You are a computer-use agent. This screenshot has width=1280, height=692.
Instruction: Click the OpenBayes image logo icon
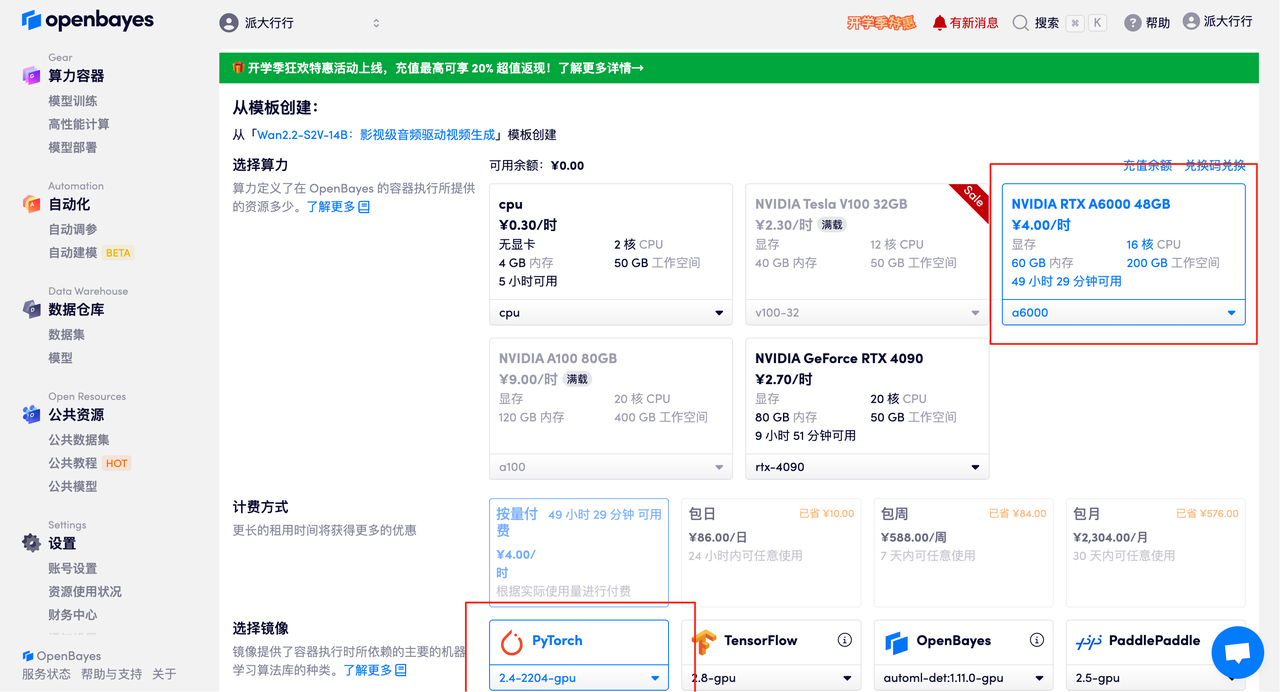[x=896, y=641]
